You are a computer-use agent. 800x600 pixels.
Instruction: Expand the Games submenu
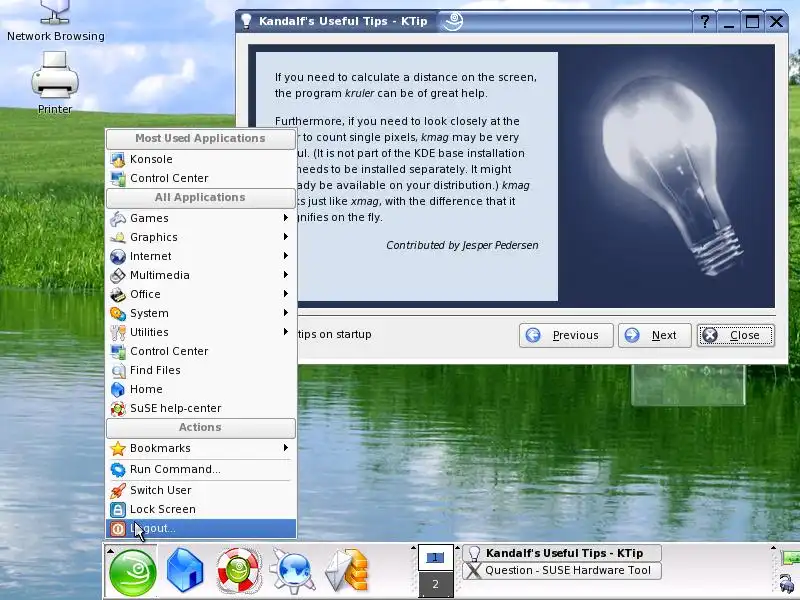201,218
